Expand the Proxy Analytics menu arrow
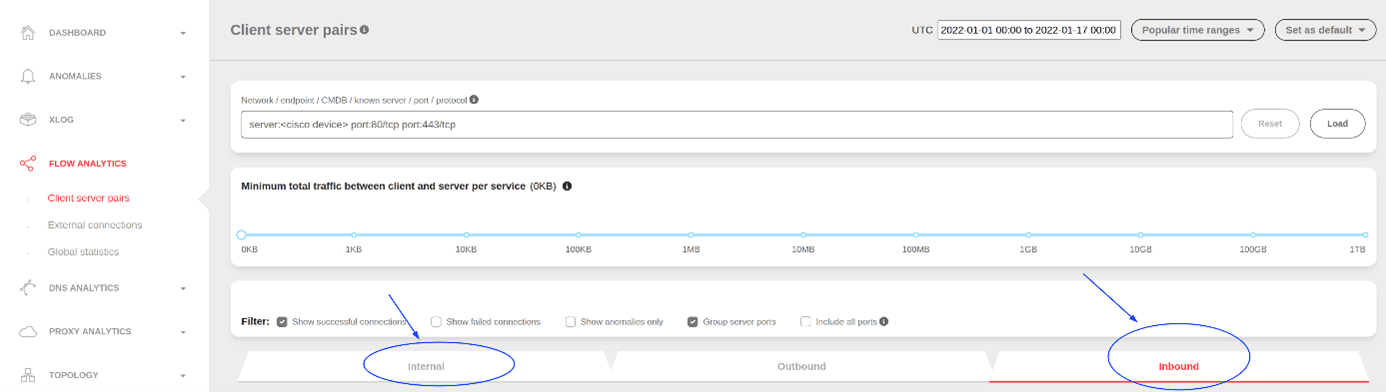 (183, 332)
